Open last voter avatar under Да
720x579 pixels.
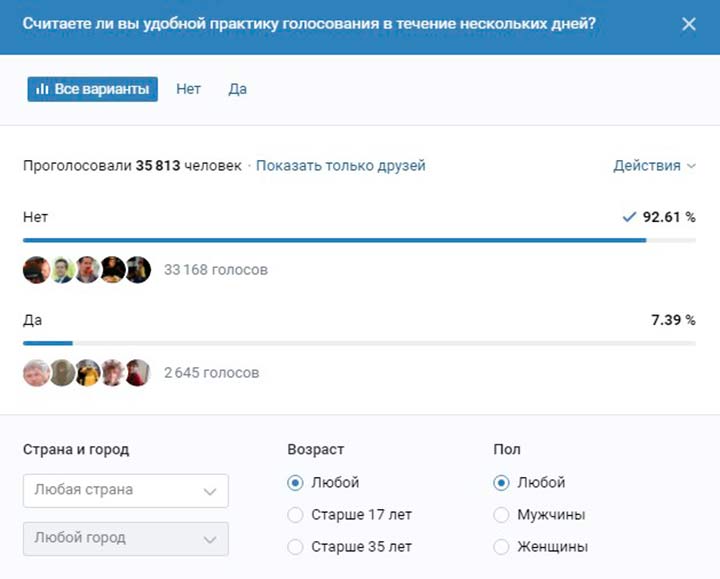[138, 372]
